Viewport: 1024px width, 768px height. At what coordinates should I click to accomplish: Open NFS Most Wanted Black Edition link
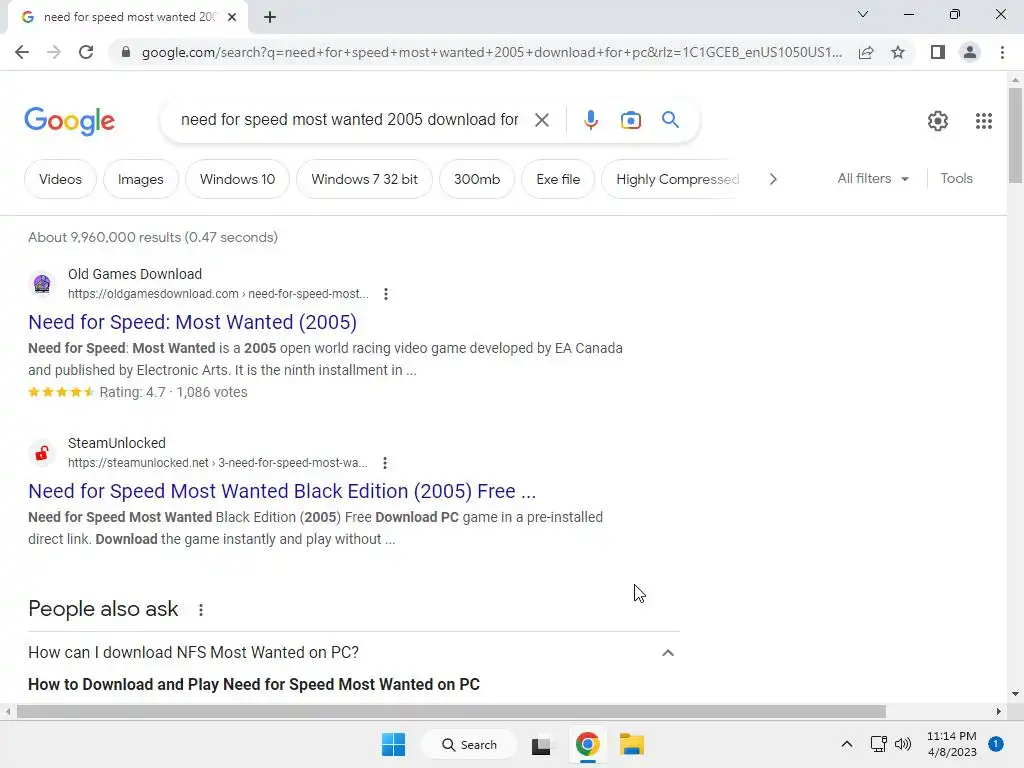click(x=282, y=491)
